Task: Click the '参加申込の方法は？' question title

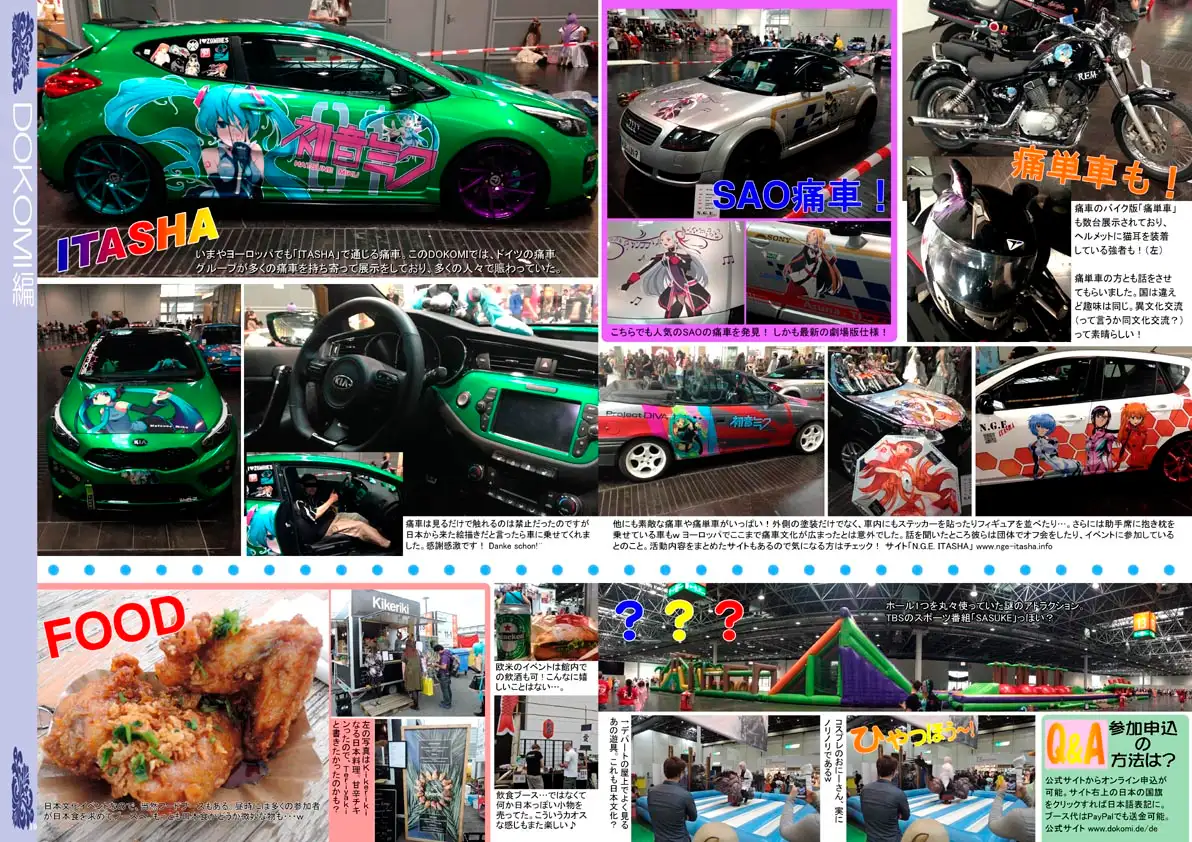Action: click(x=1143, y=744)
